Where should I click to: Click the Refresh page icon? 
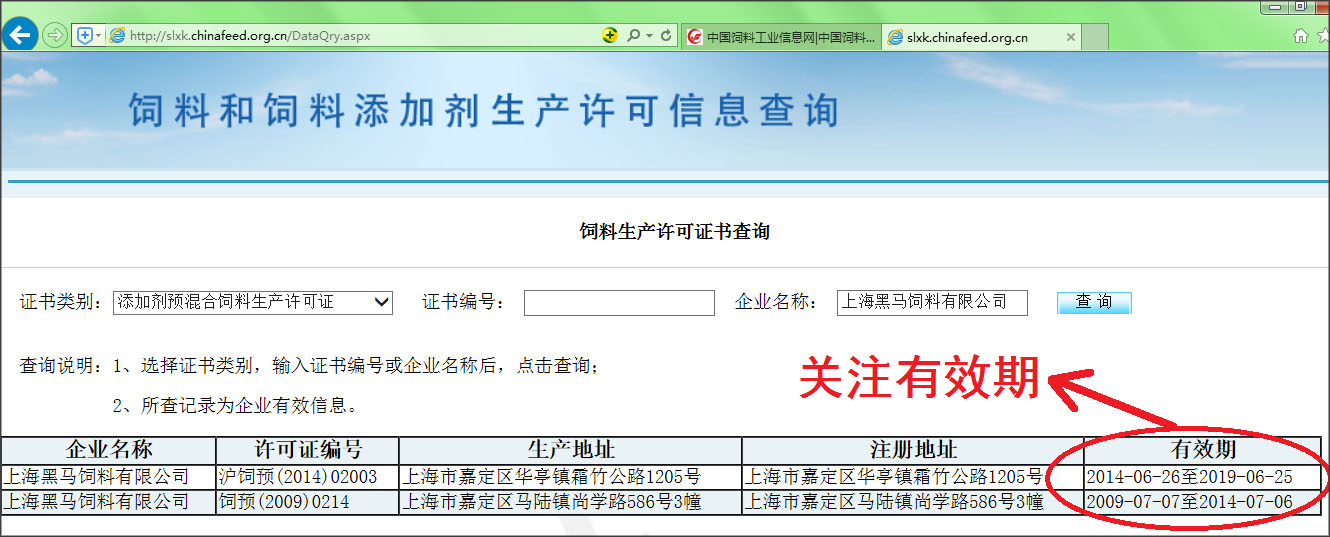coord(666,35)
